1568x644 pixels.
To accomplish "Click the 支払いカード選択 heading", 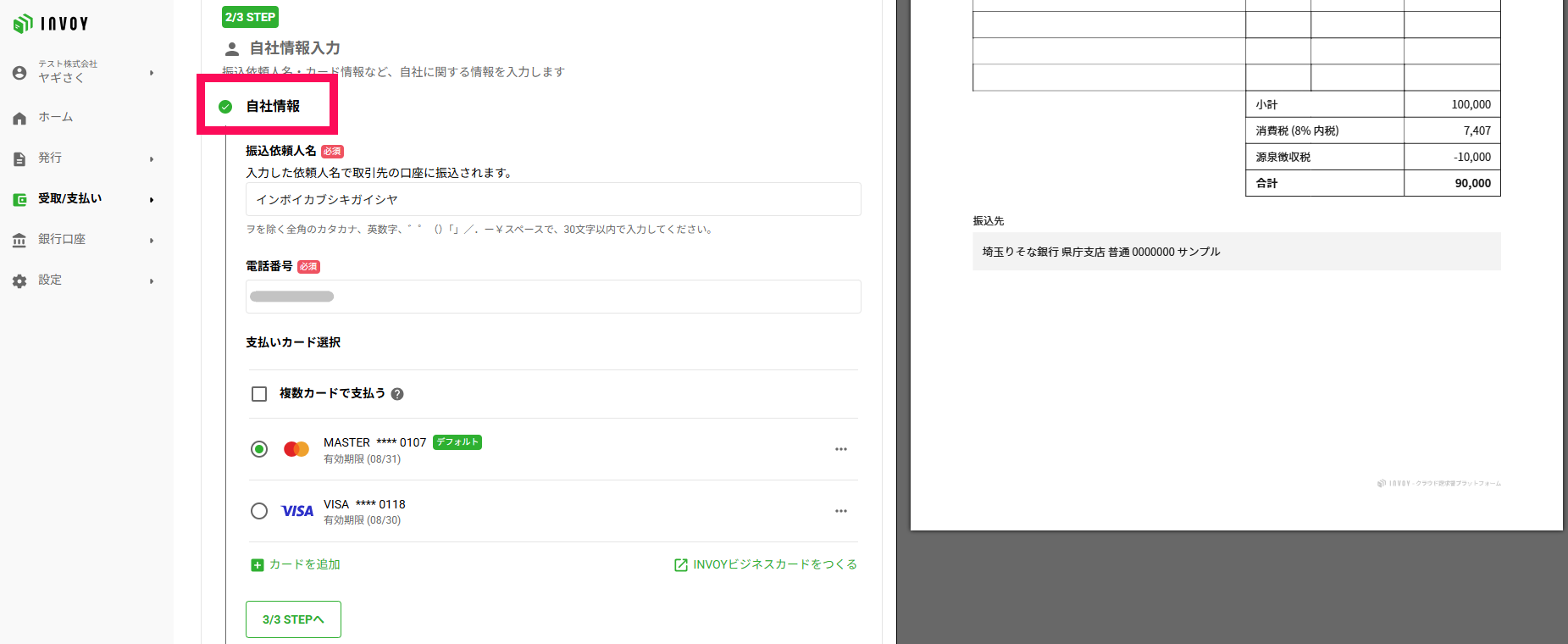I will [x=293, y=342].
